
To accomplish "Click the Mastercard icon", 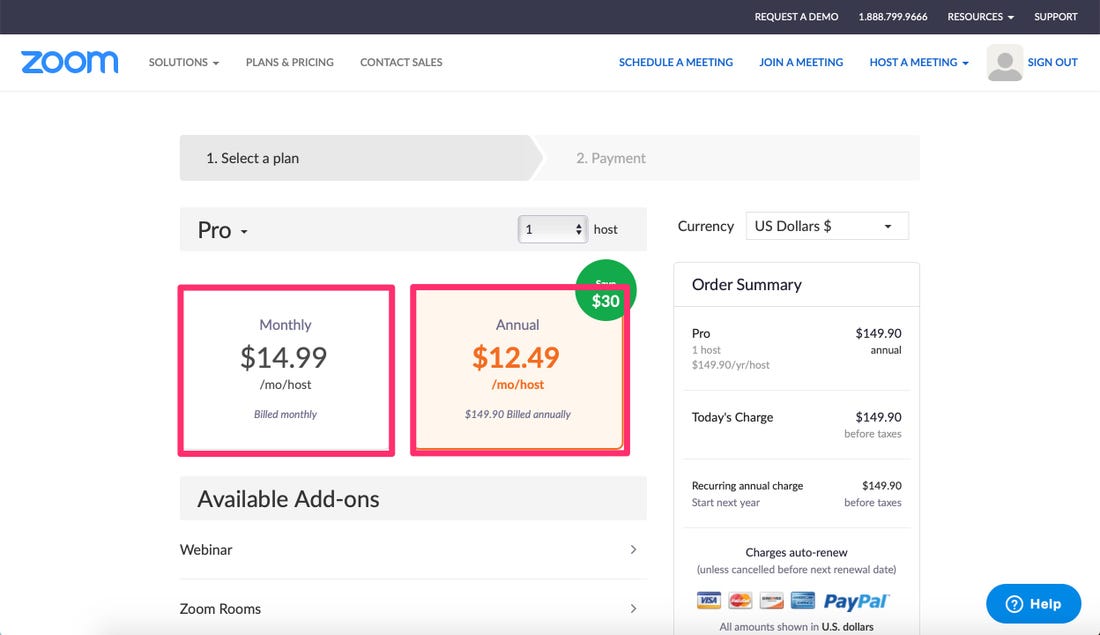I will 740,600.
